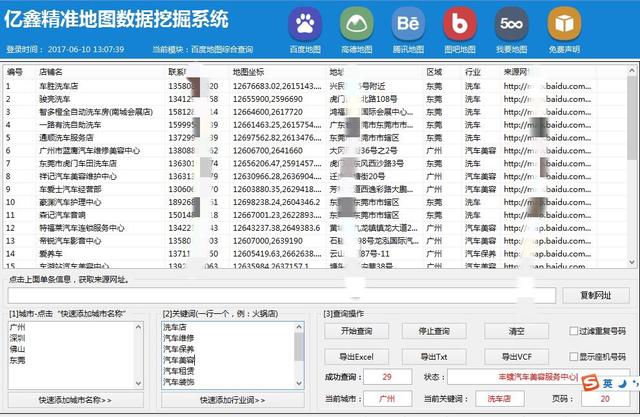640x417 pixels.
Task: Toggle the 显示座机号码 checkbox
Action: 573,356
